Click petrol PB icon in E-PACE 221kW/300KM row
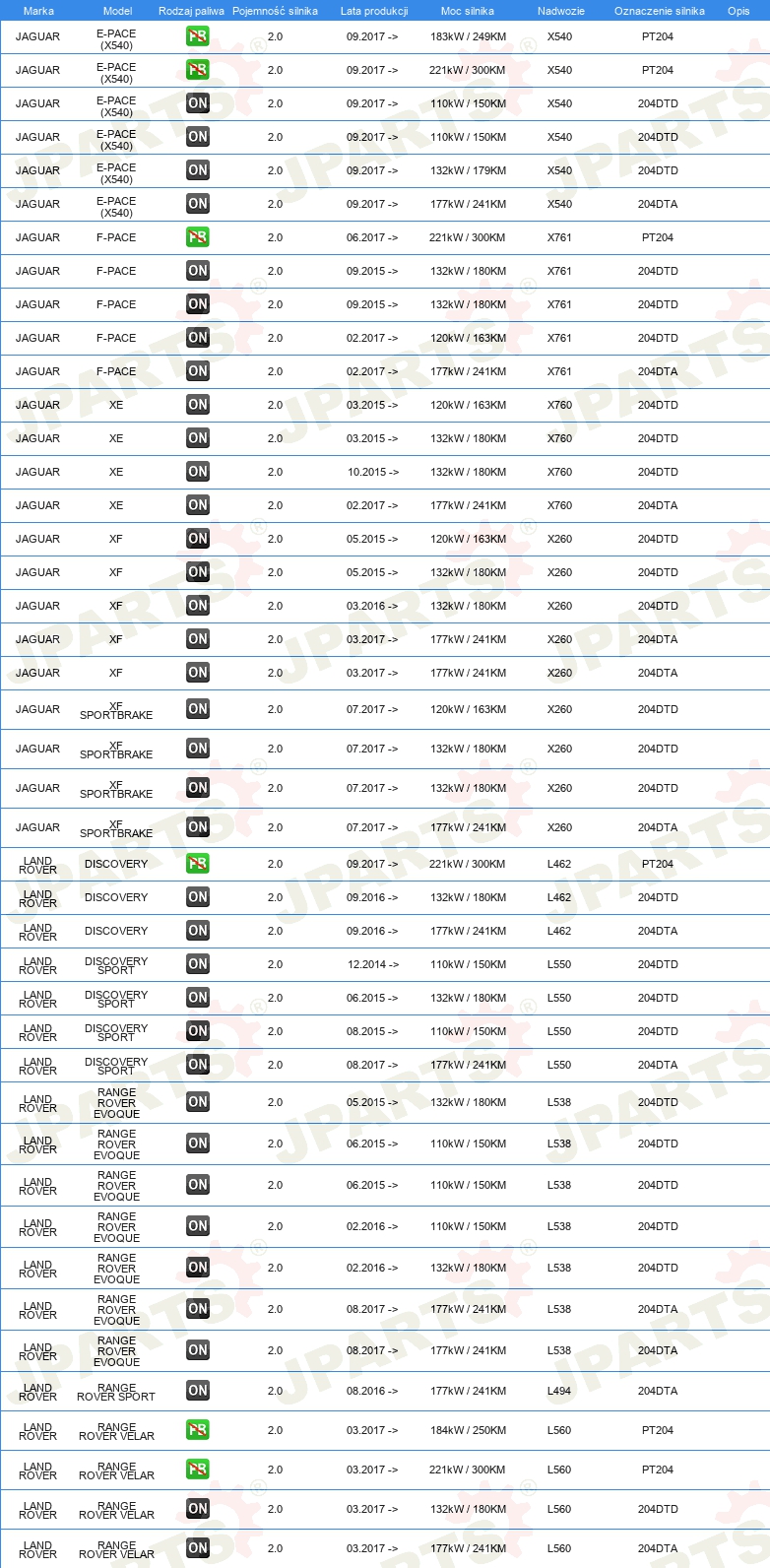 [198, 70]
